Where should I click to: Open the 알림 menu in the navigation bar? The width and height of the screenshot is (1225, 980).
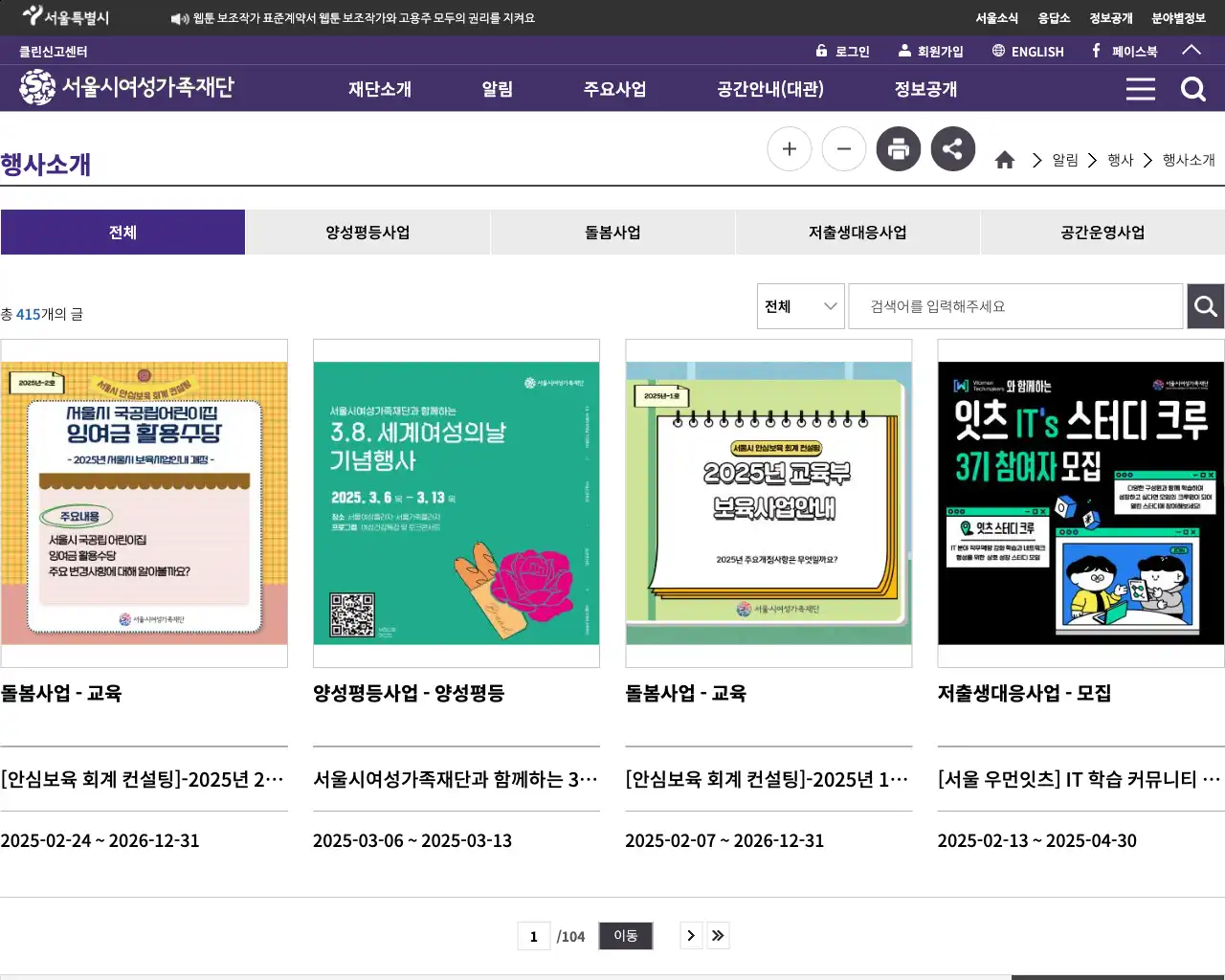click(x=498, y=88)
